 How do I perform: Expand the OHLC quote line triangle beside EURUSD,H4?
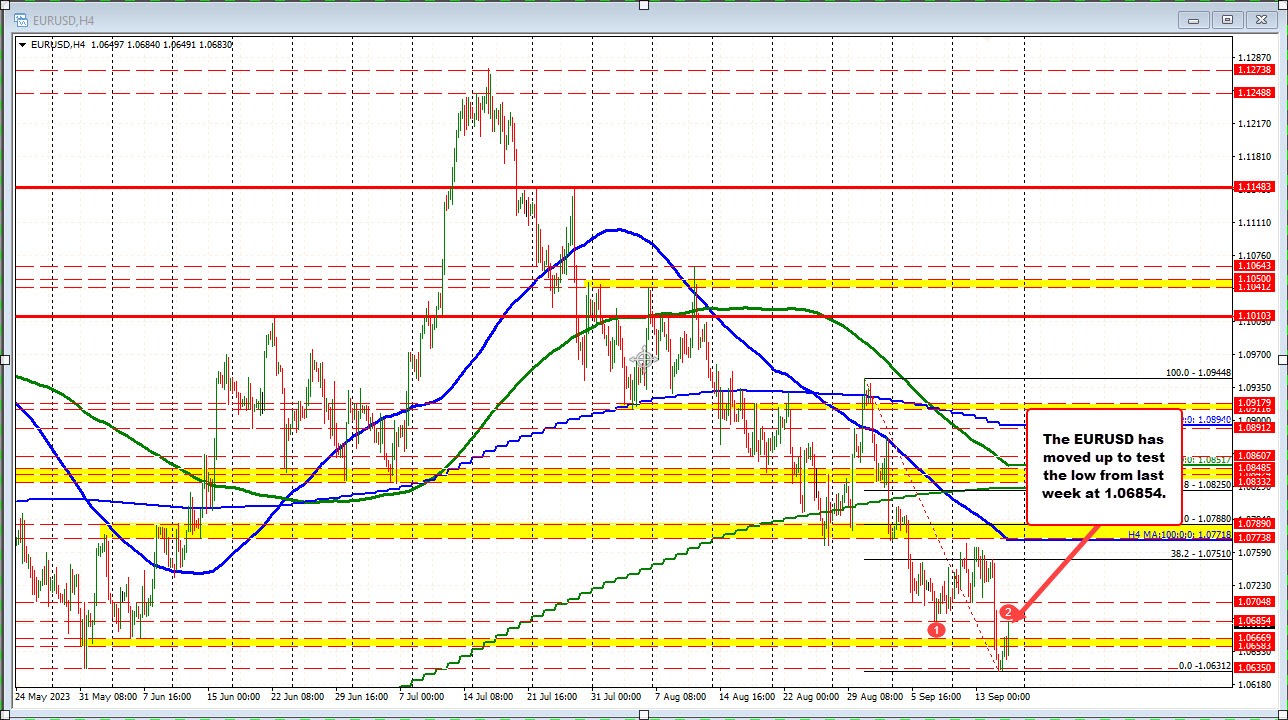coord(23,44)
